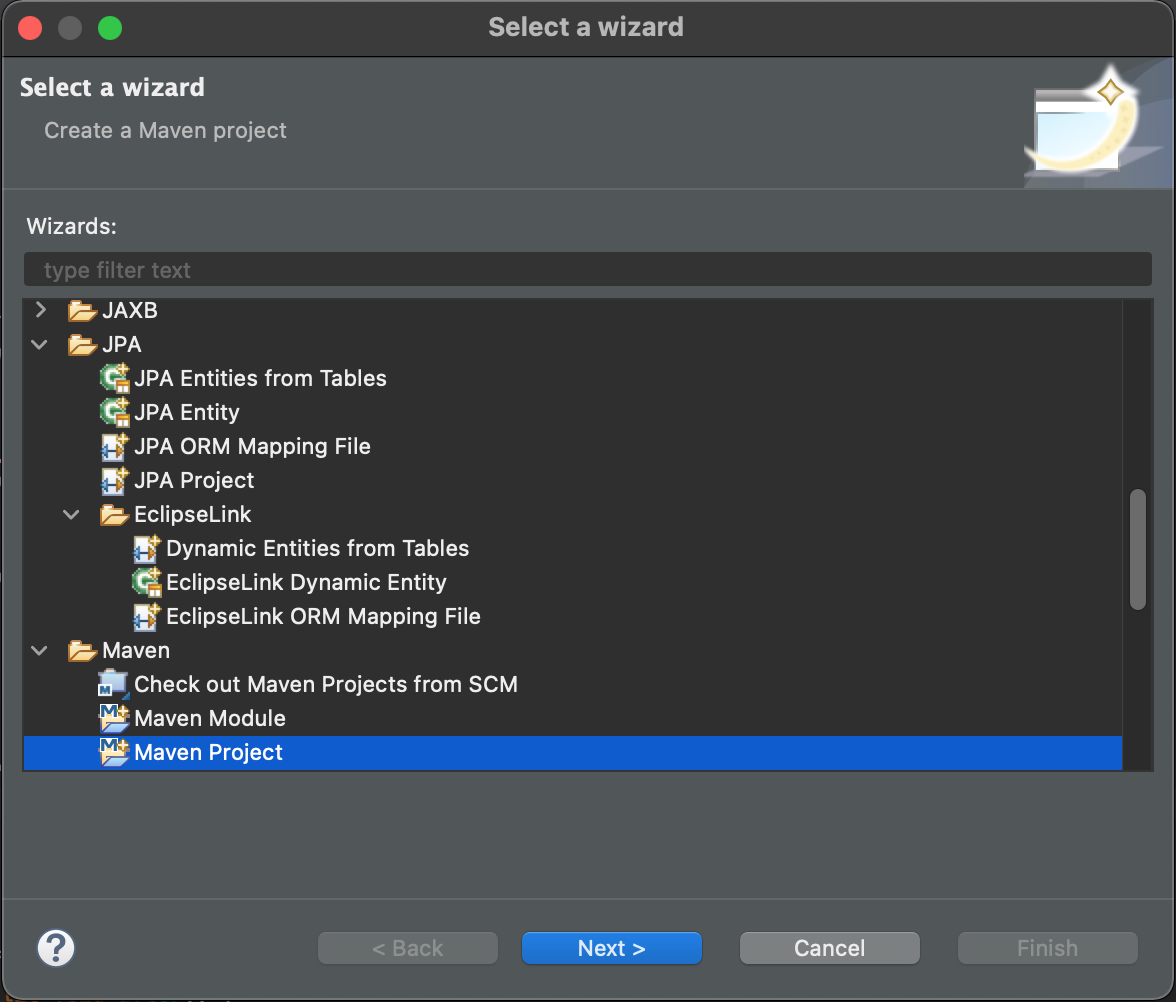
Task: Collapse the Maven tree node
Action: point(40,650)
